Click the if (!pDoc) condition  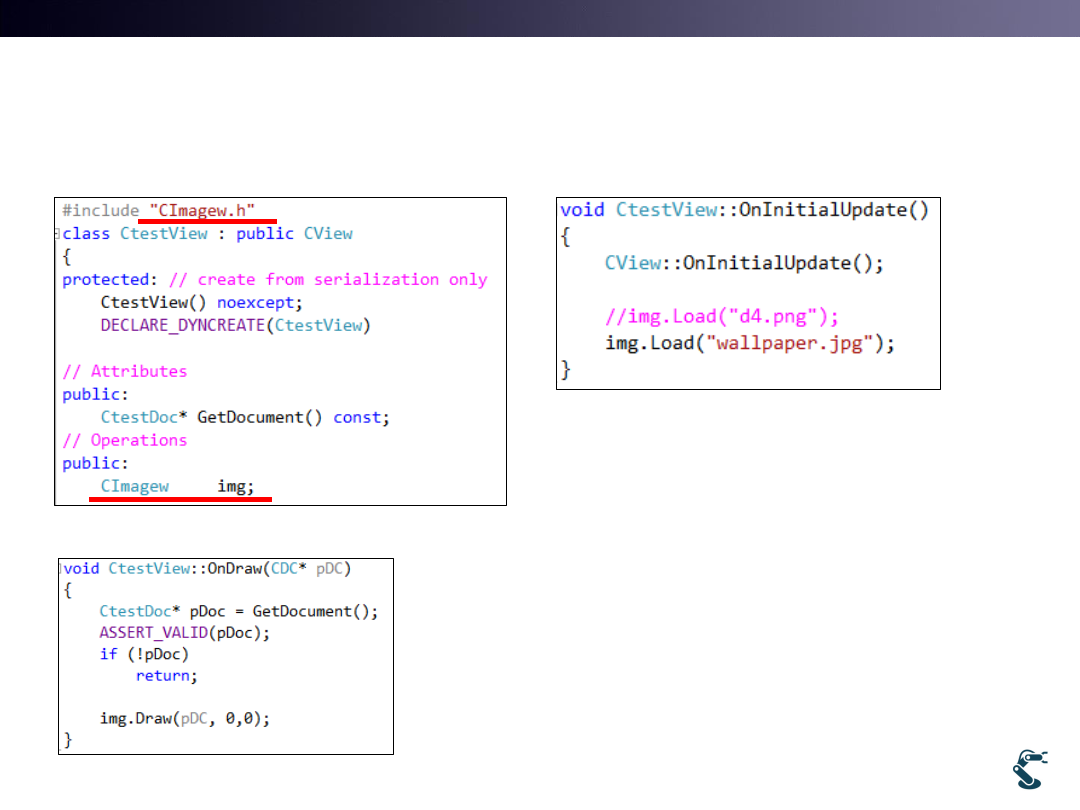tap(144, 654)
